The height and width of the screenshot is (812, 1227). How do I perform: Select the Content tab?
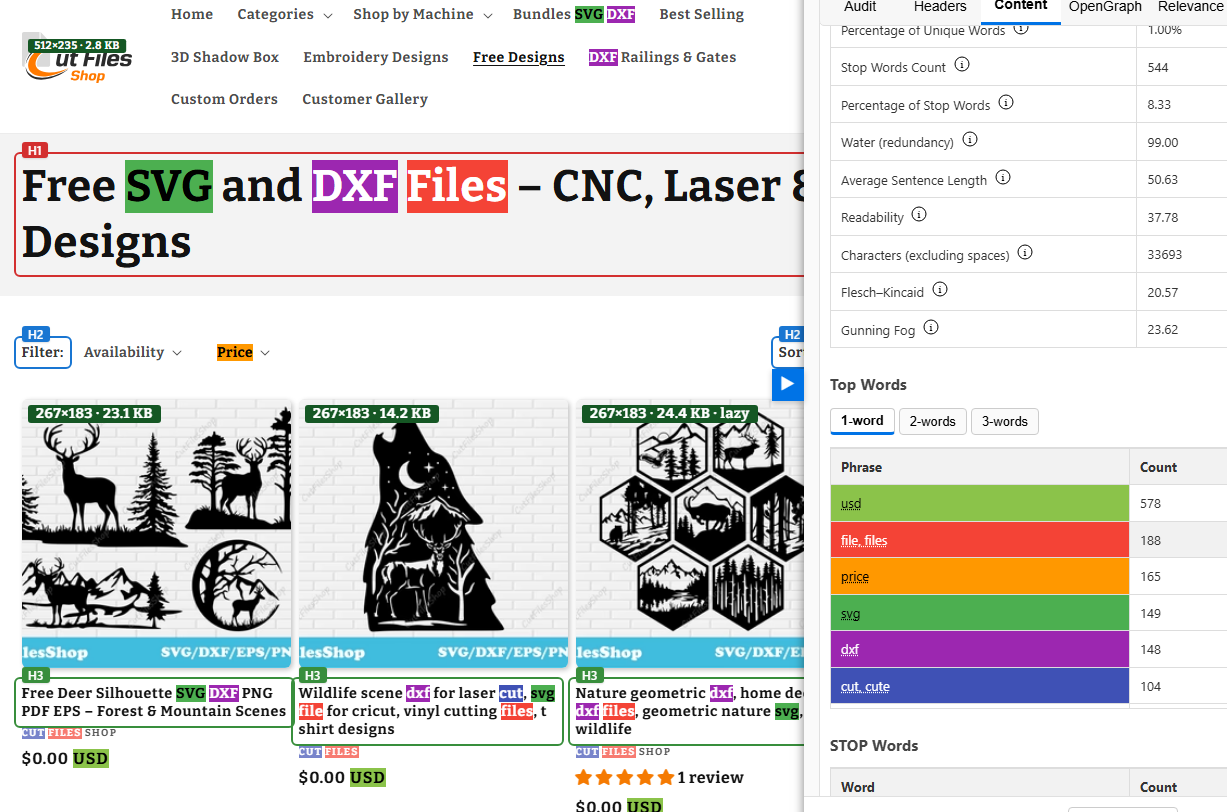click(x=1020, y=7)
